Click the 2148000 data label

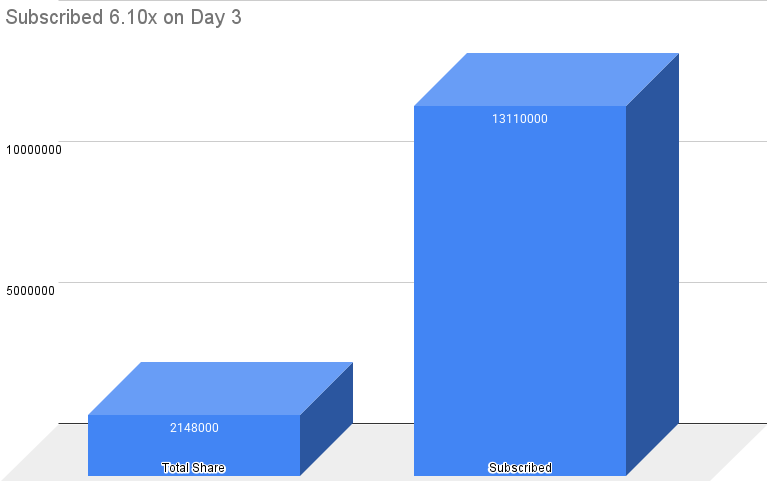(194, 428)
